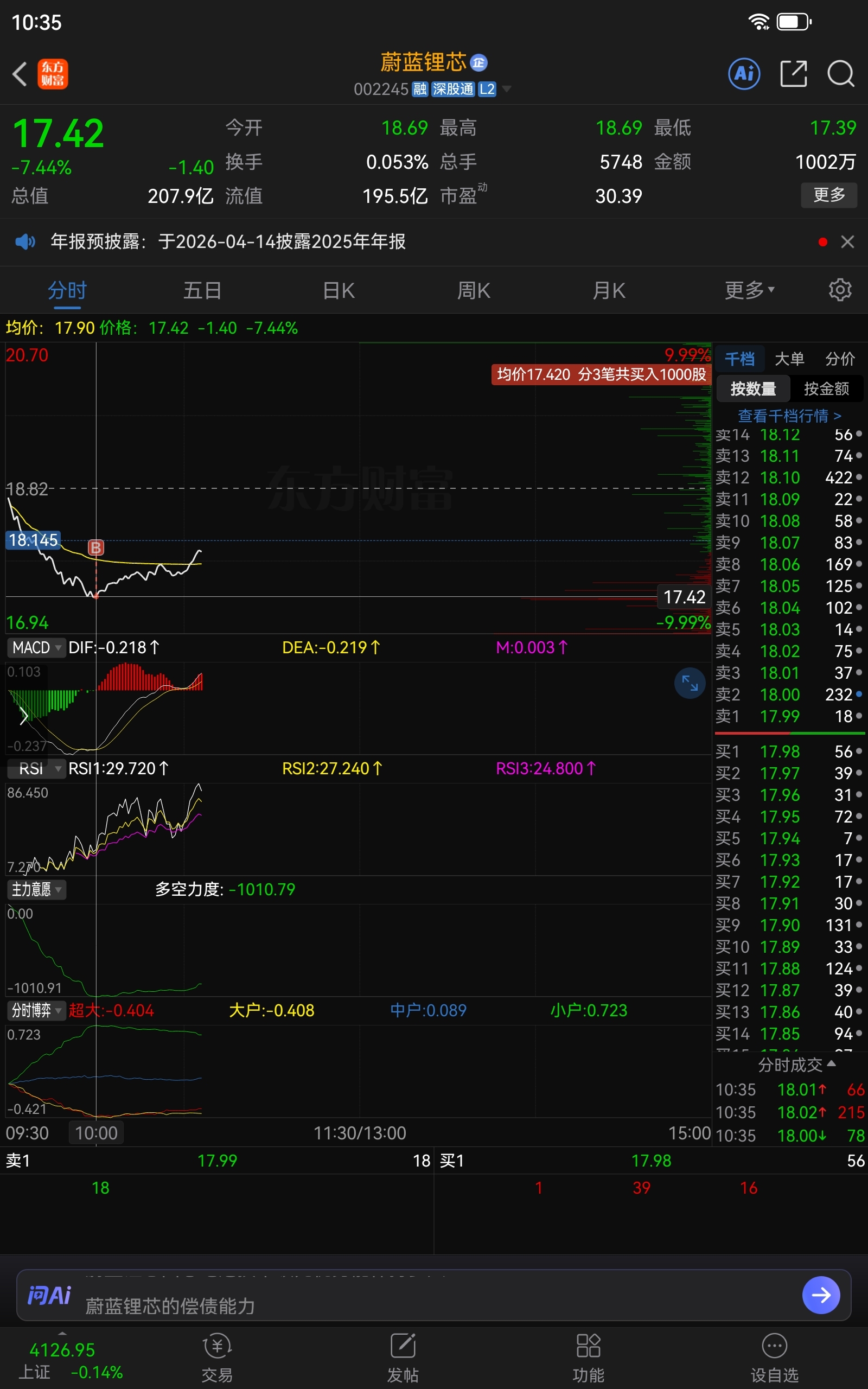Viewport: 868px width, 1389px height.
Task: Expand the left side chevron panel
Action: click(x=23, y=715)
